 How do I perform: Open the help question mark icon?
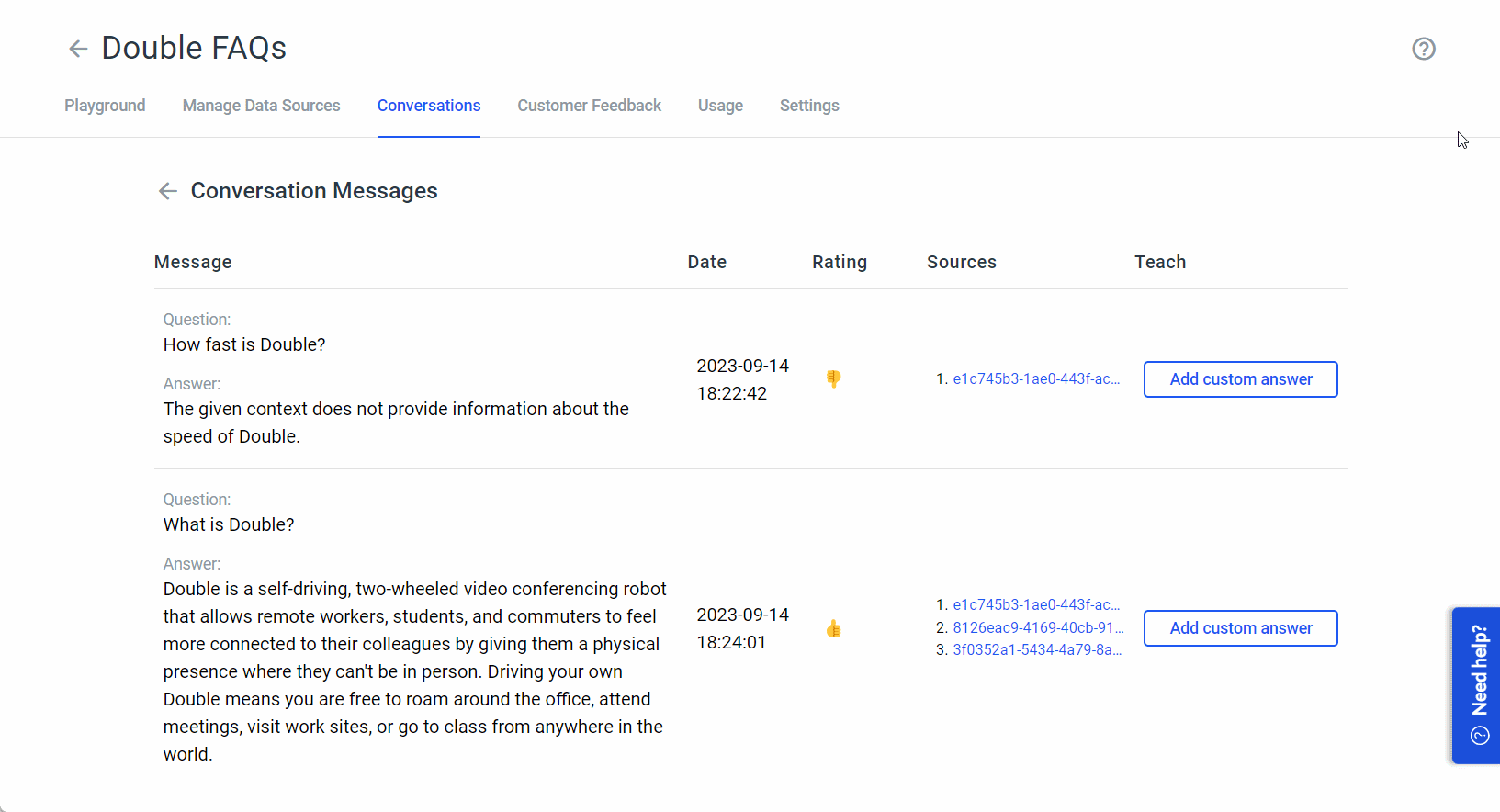point(1424,49)
